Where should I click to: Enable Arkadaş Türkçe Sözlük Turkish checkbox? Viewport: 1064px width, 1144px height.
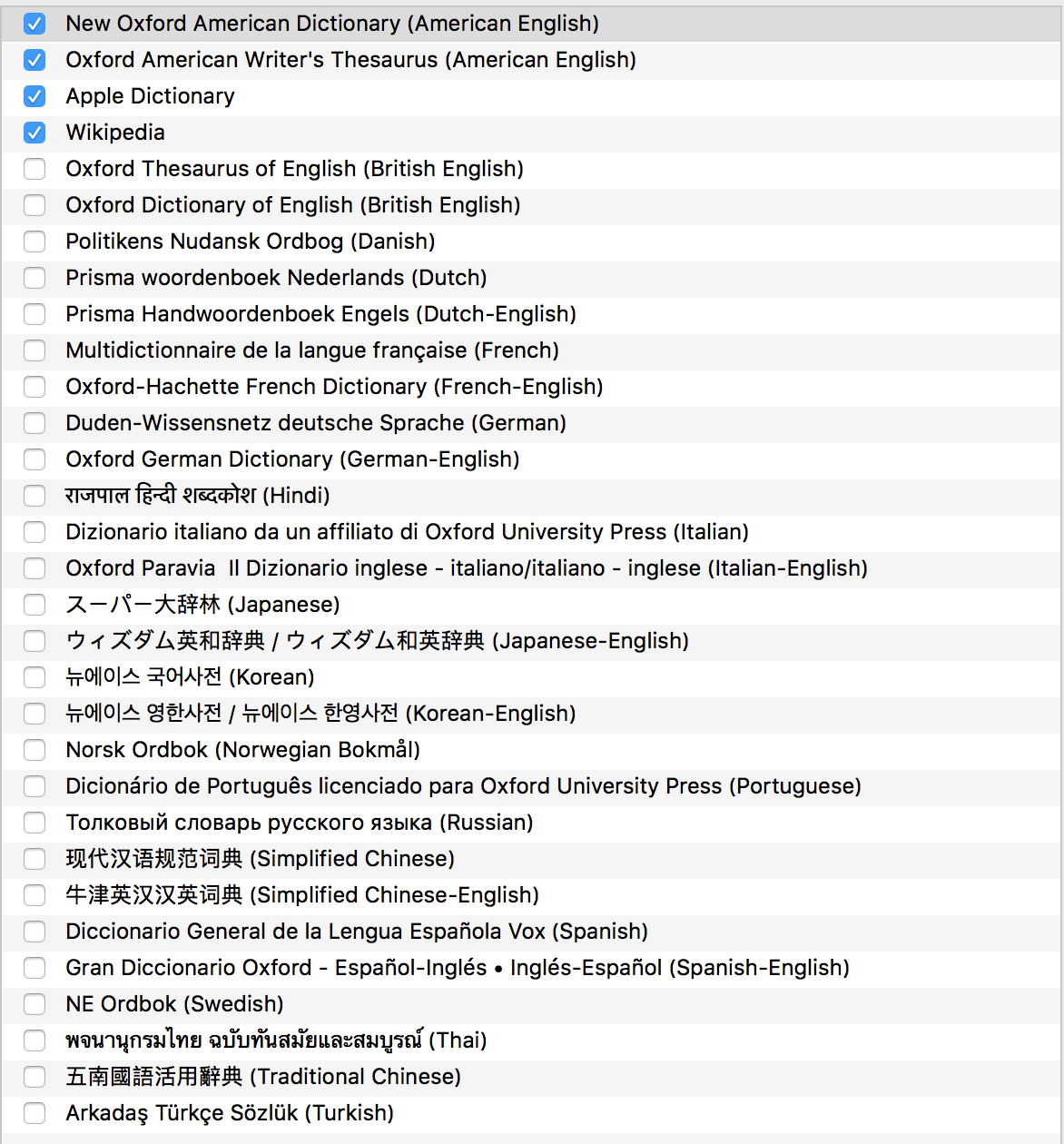[x=34, y=1113]
